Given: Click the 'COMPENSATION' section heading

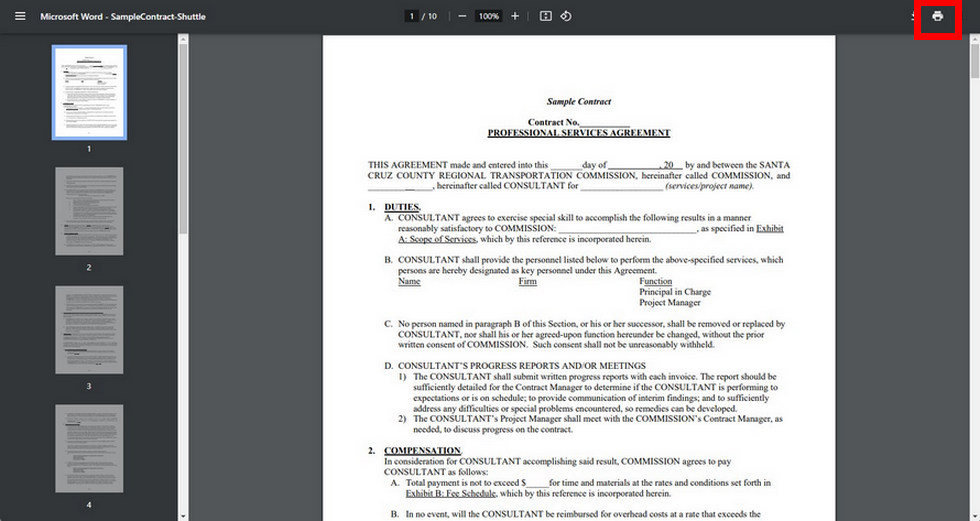Looking at the screenshot, I should [x=422, y=450].
